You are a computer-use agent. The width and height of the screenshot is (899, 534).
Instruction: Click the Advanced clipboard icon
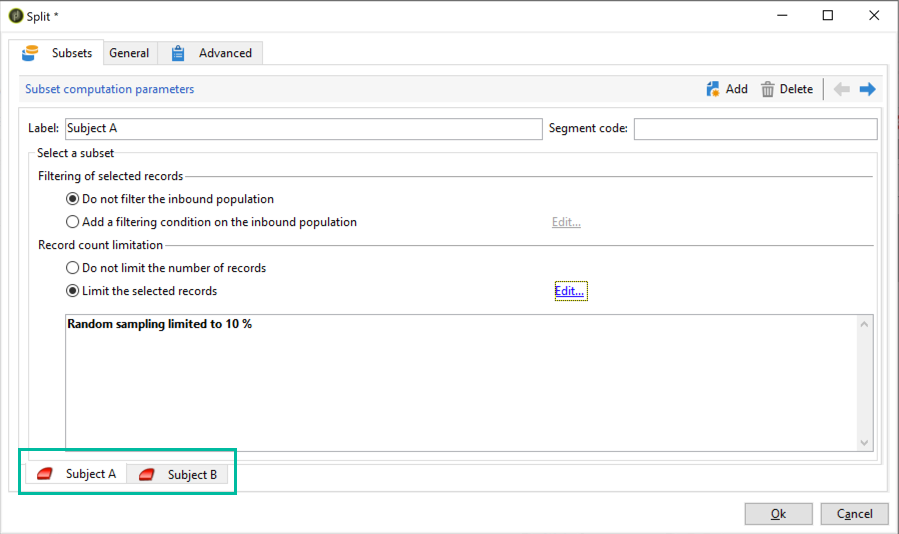pos(178,53)
